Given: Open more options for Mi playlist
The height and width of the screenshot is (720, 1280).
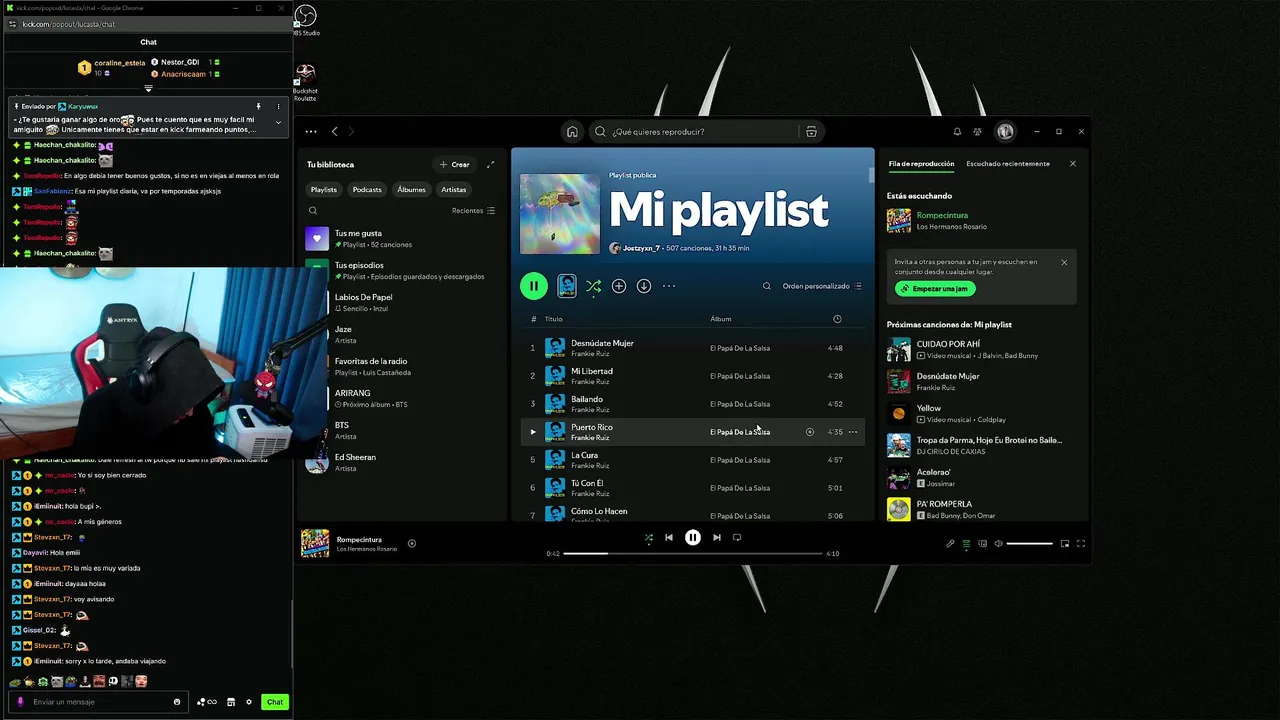Looking at the screenshot, I should coord(669,286).
